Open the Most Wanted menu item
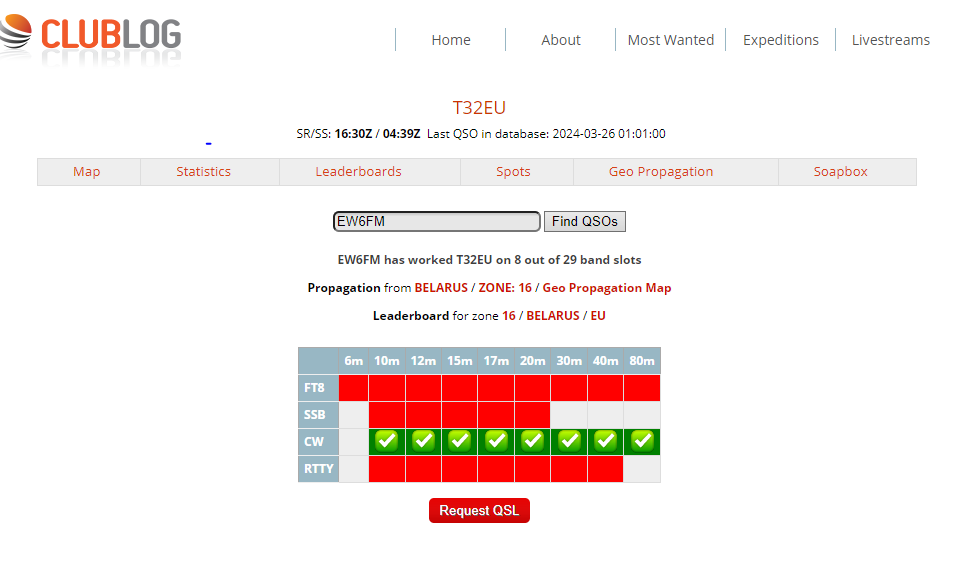Viewport: 969px width, 564px height. [670, 40]
